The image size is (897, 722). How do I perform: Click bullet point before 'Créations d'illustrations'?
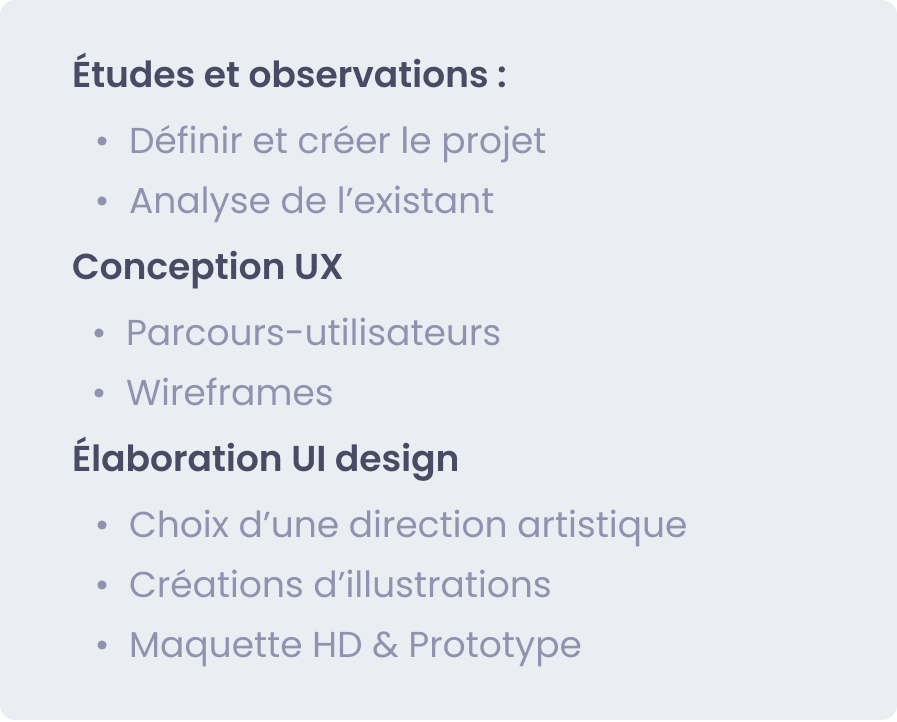[x=102, y=585]
